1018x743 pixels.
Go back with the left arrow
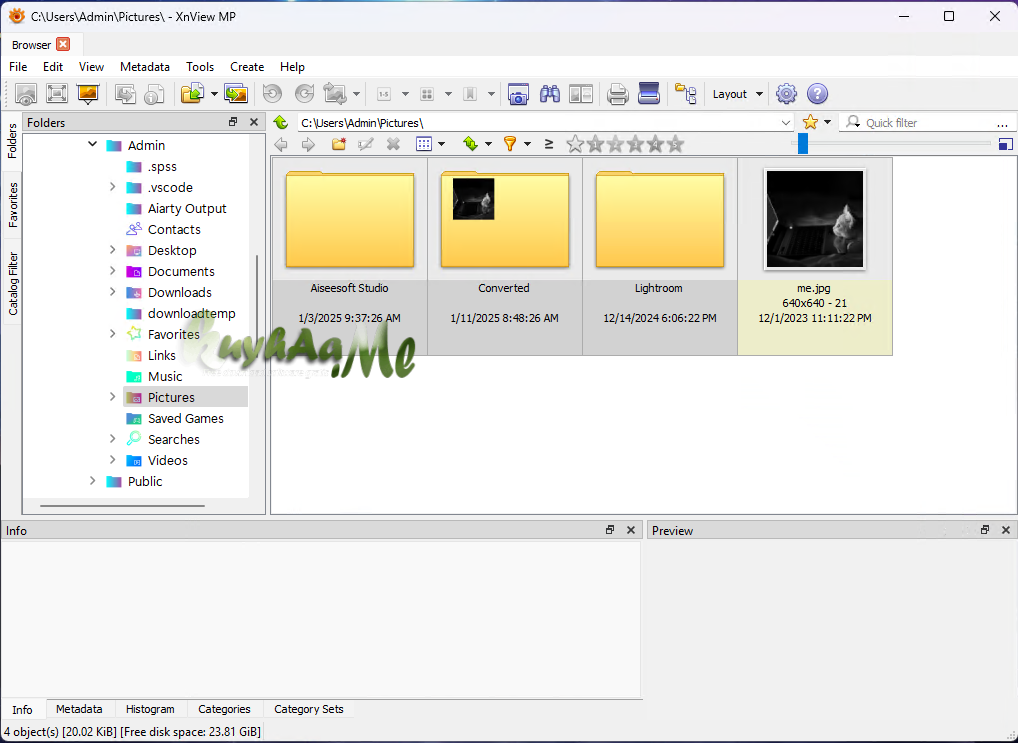point(281,144)
